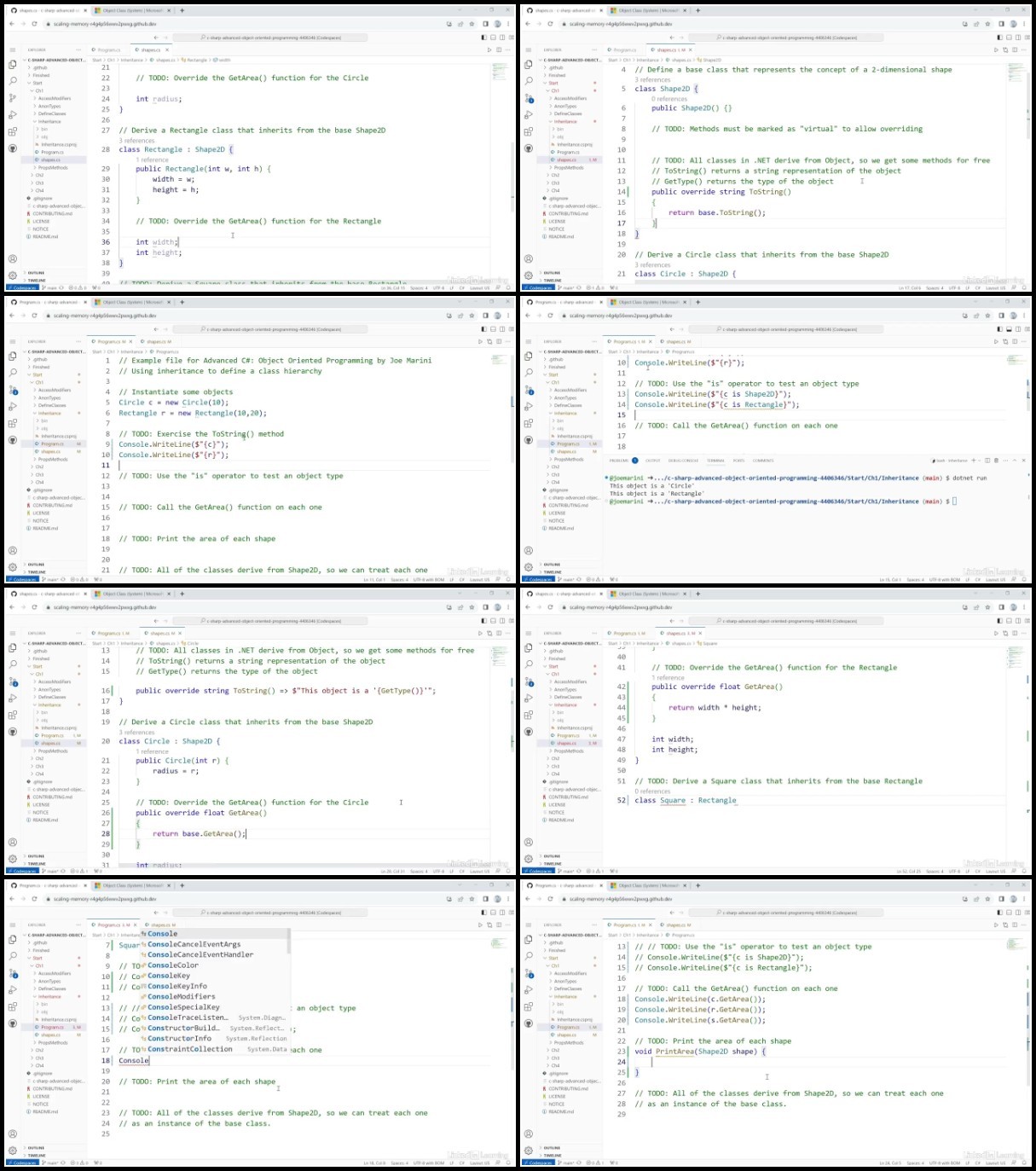Screen dimensions: 1036x1171
Task: Click '3 references' CodeLens above class Rectangle
Action: (136, 141)
